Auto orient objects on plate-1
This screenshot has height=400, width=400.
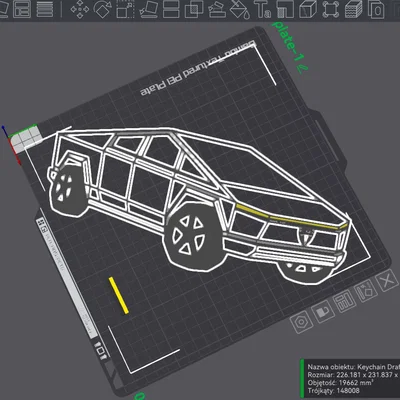coord(366,291)
